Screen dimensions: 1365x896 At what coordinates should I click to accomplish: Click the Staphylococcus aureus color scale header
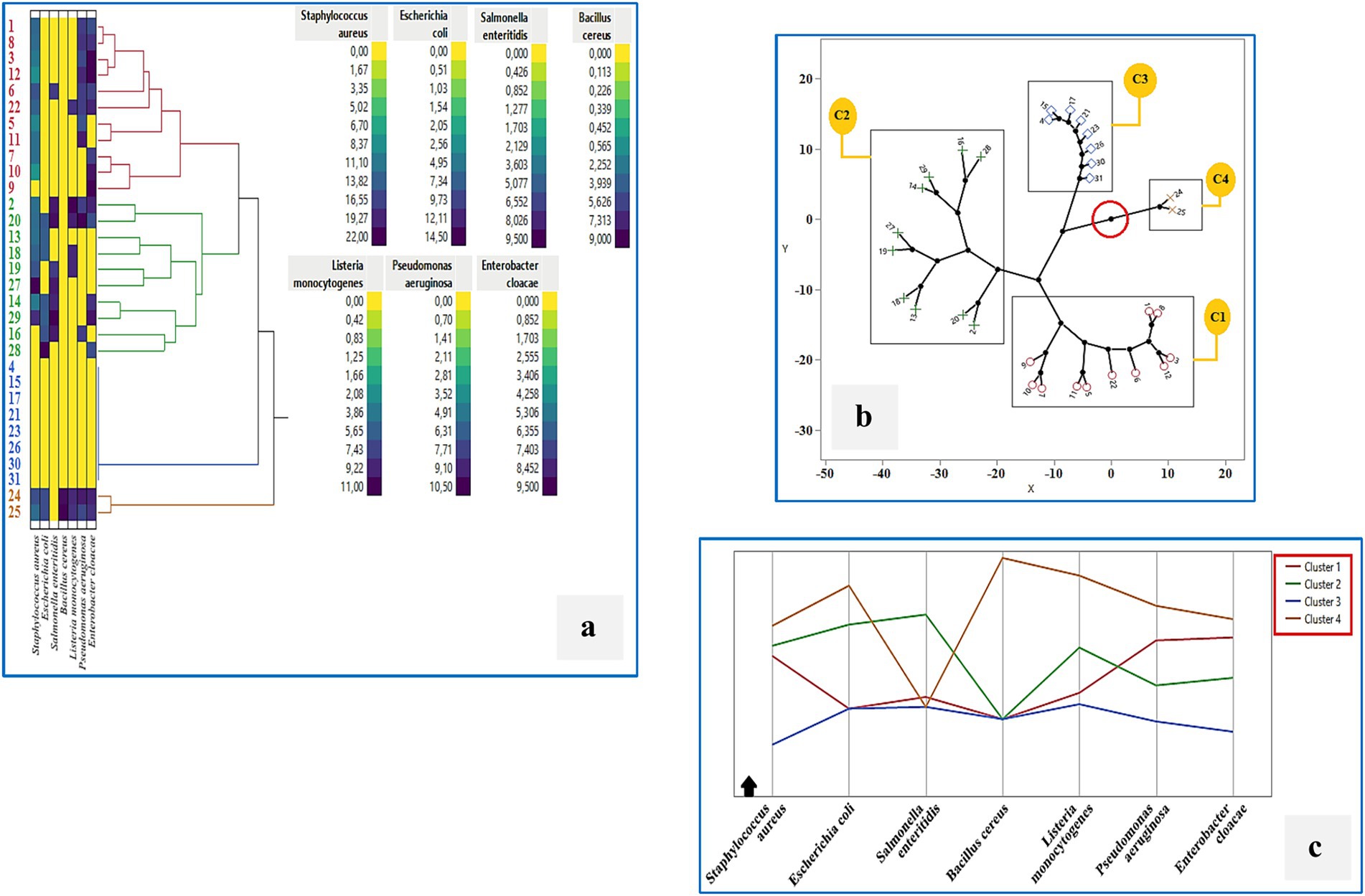pos(334,24)
